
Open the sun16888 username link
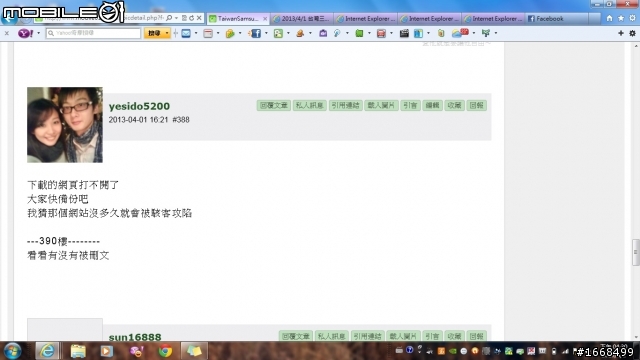point(135,337)
